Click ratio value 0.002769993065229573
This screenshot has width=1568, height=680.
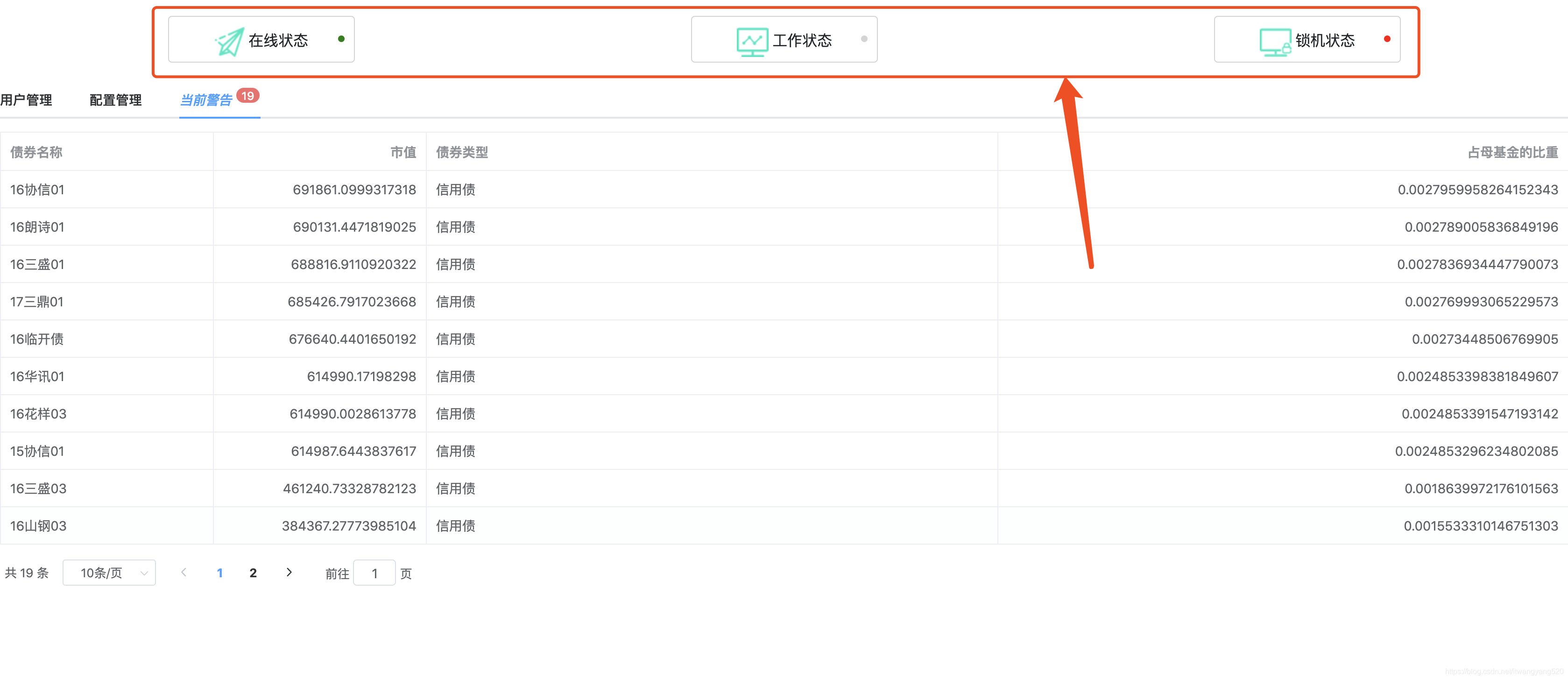(x=1482, y=301)
